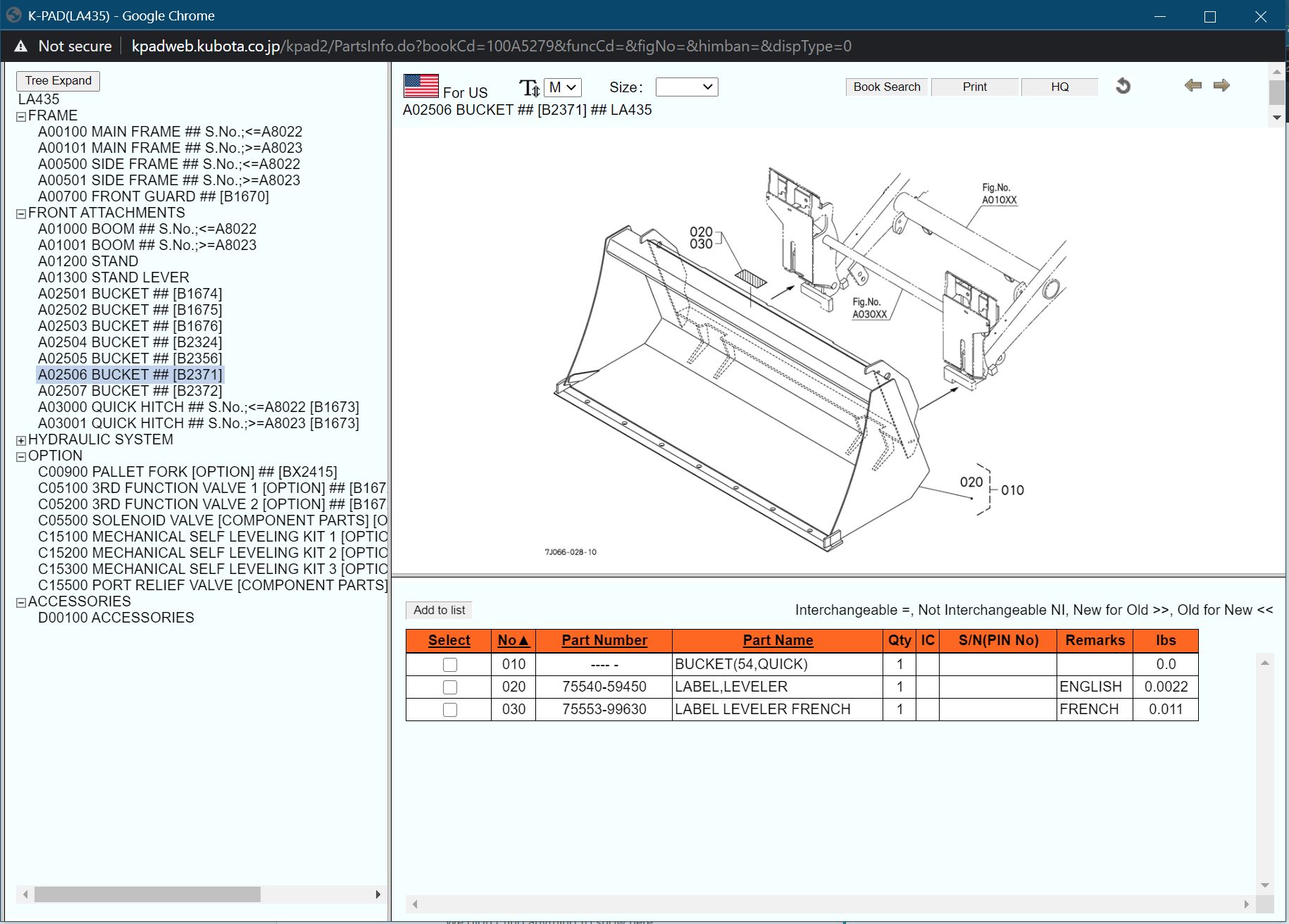Screen dimensions: 1289x924
Task: Open A01200 STAND item
Action: click(88, 261)
